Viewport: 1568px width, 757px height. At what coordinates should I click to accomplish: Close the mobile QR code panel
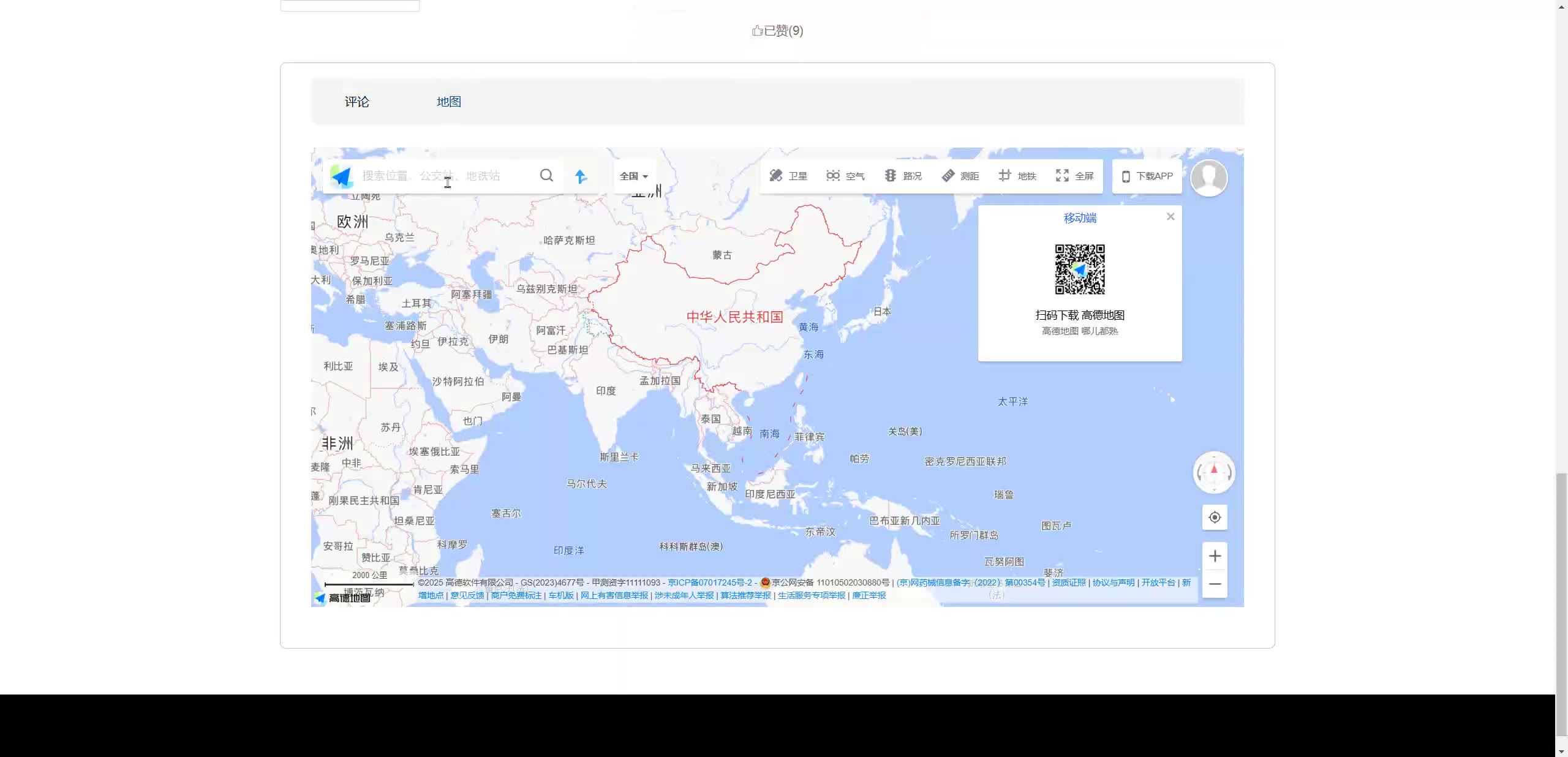tap(1170, 217)
